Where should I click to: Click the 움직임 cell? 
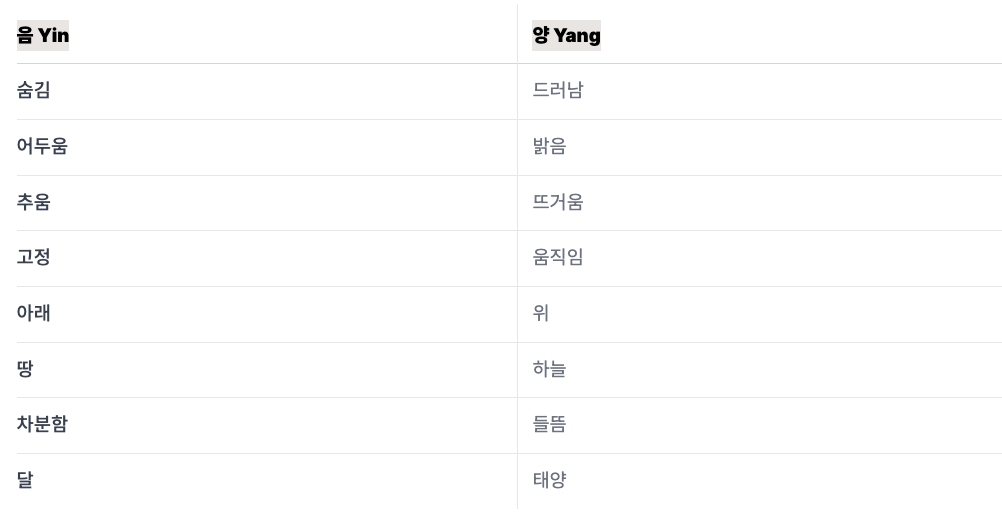pyautogui.click(x=760, y=258)
